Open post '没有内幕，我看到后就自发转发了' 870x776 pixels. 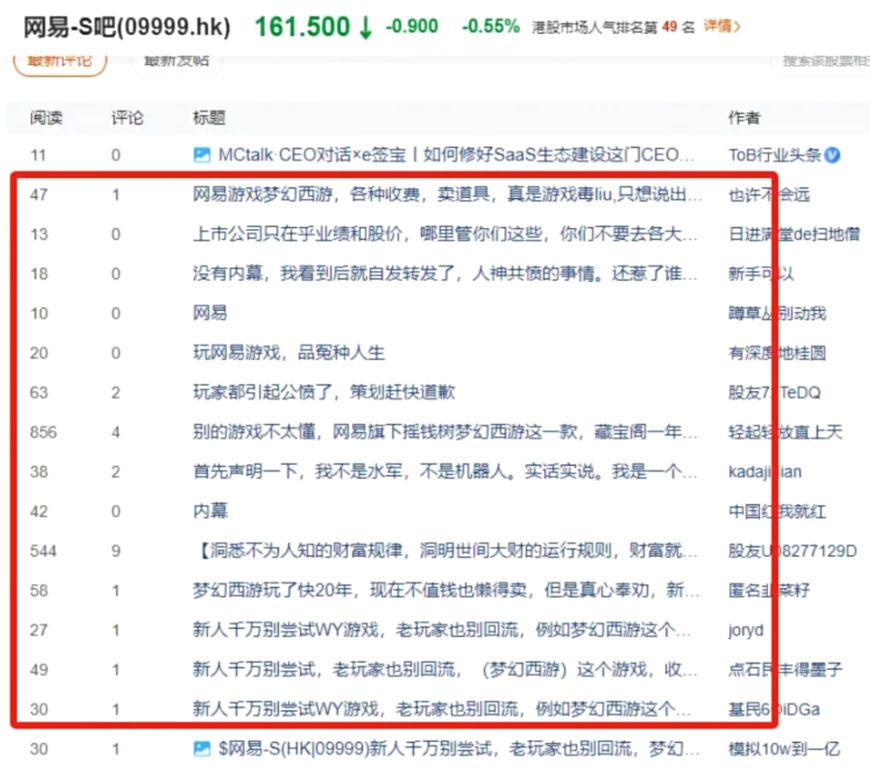click(x=445, y=273)
